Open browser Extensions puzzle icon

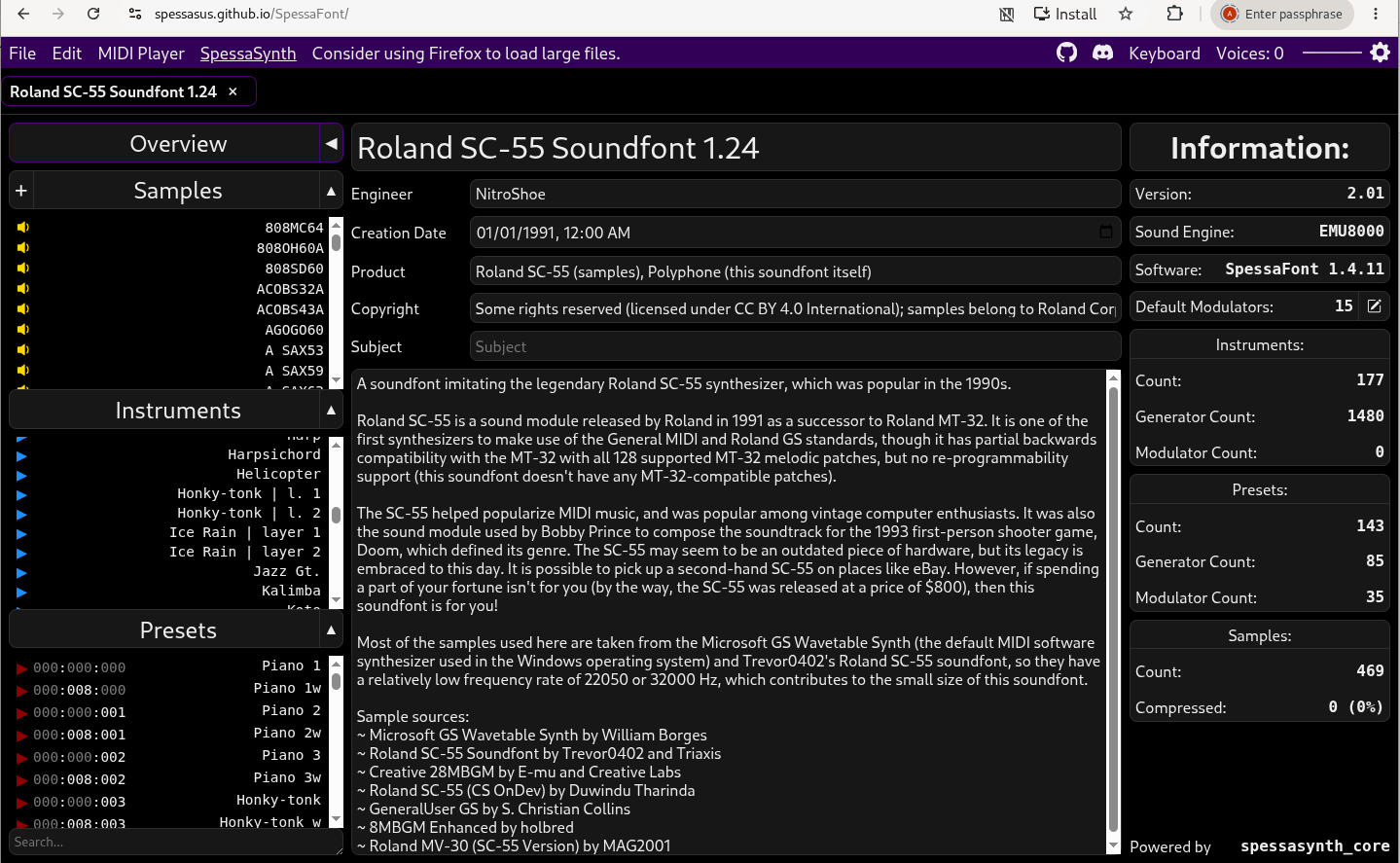click(1174, 14)
